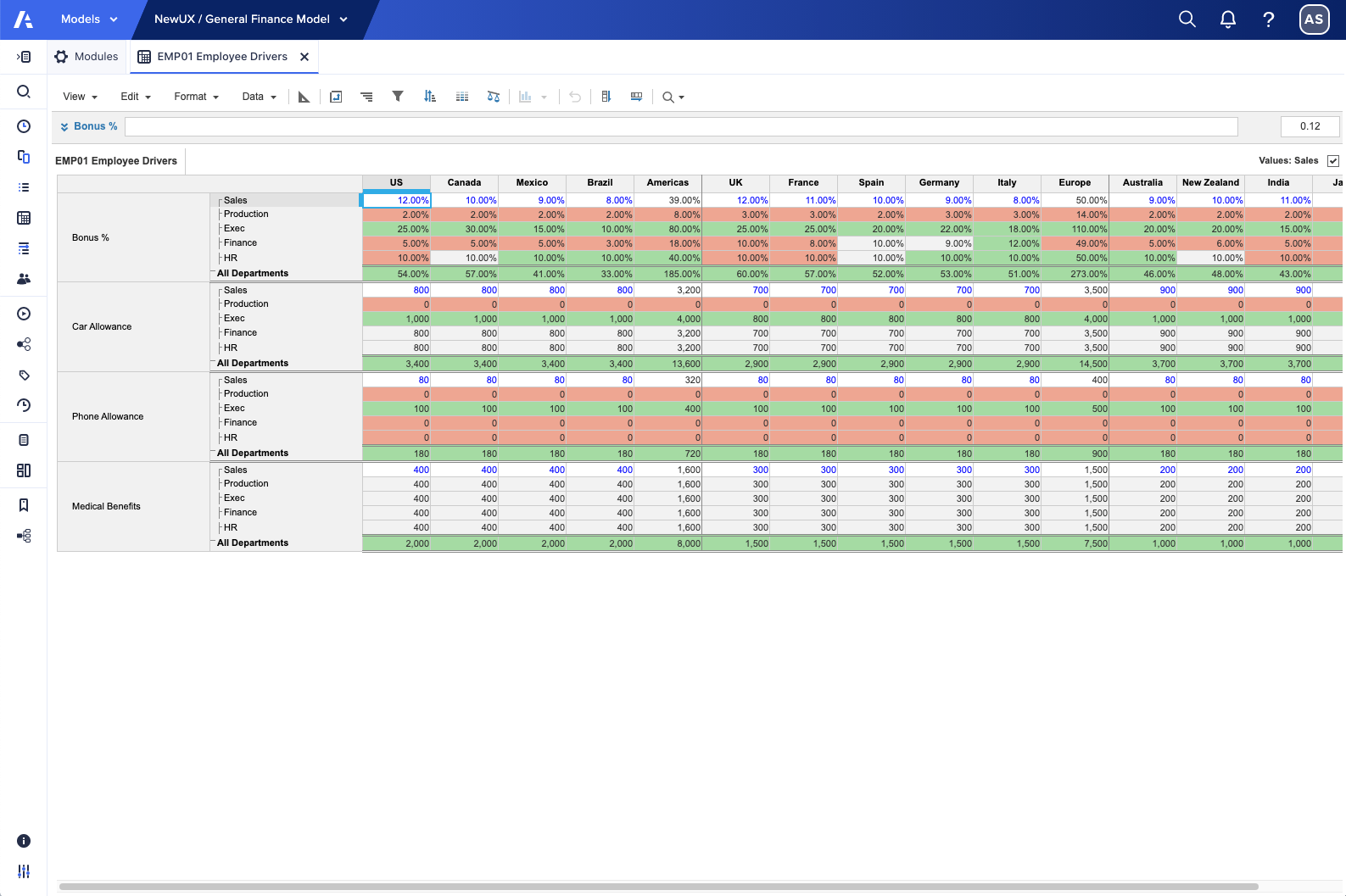Open the Format menu
The image size is (1346, 896).
coord(196,97)
